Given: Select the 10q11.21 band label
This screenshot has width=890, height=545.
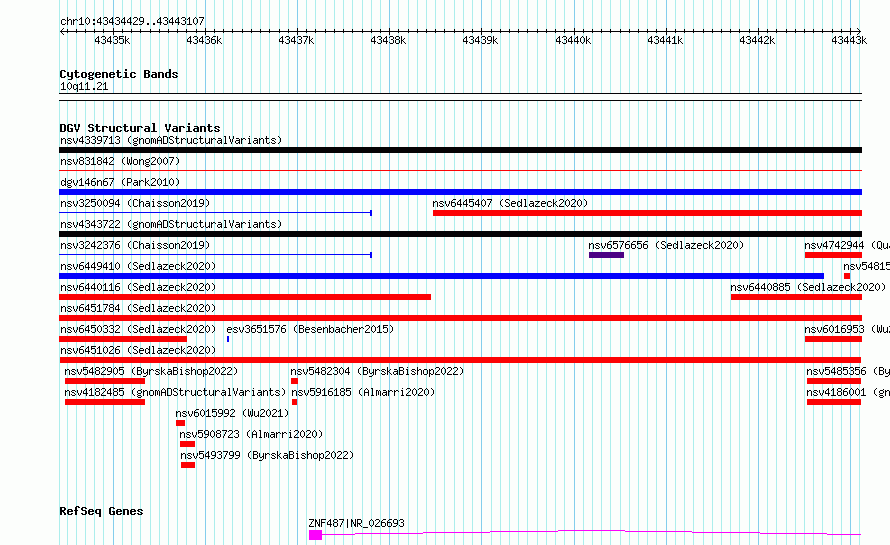Looking at the screenshot, I should pos(84,86).
